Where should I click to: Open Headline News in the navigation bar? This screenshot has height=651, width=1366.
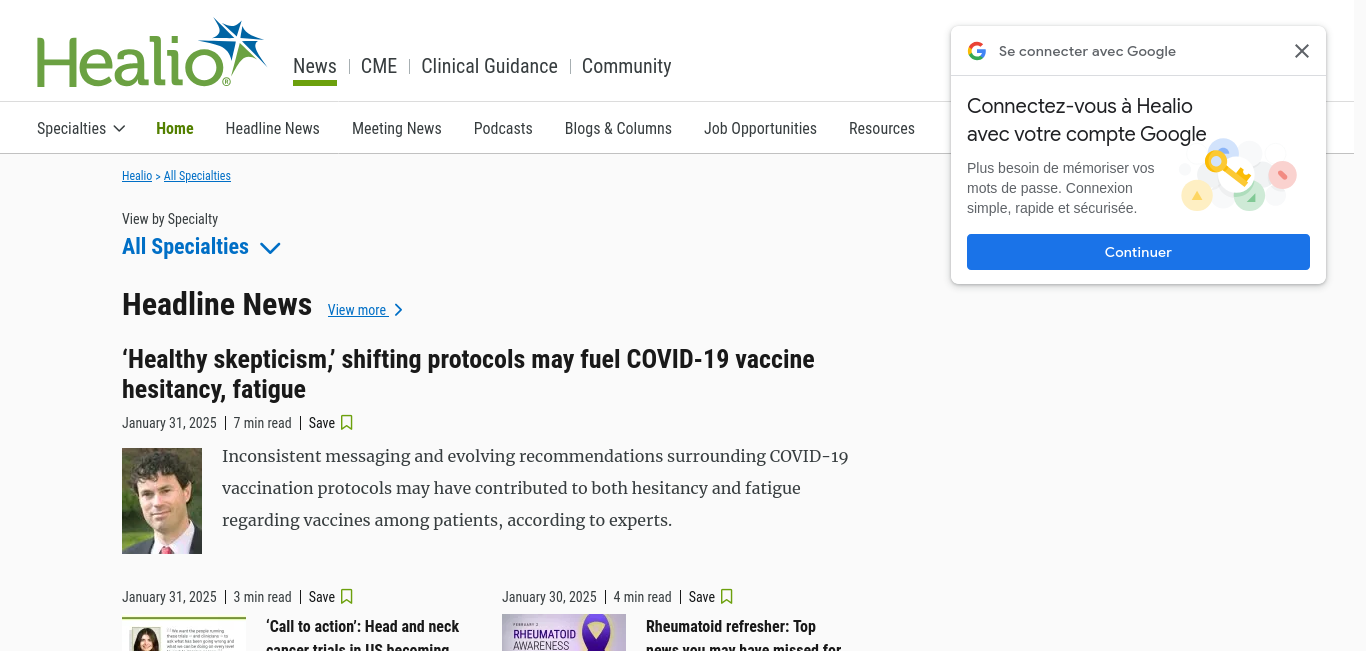[x=273, y=128]
